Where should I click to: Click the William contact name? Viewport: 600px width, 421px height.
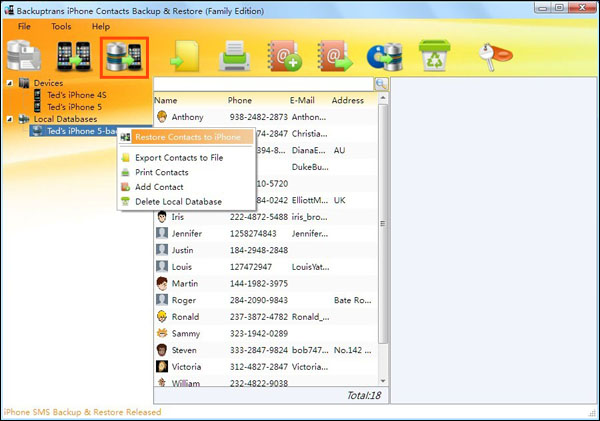click(186, 383)
